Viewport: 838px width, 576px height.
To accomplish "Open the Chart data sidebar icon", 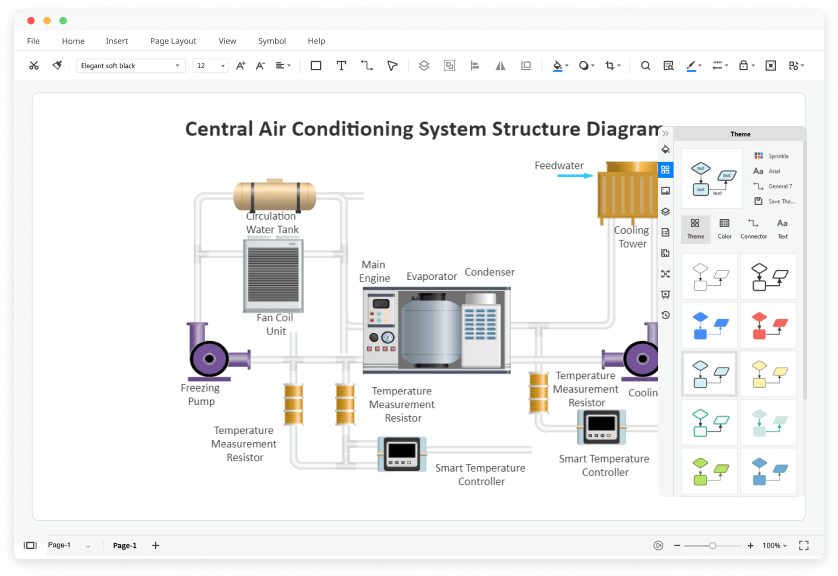I will click(665, 253).
